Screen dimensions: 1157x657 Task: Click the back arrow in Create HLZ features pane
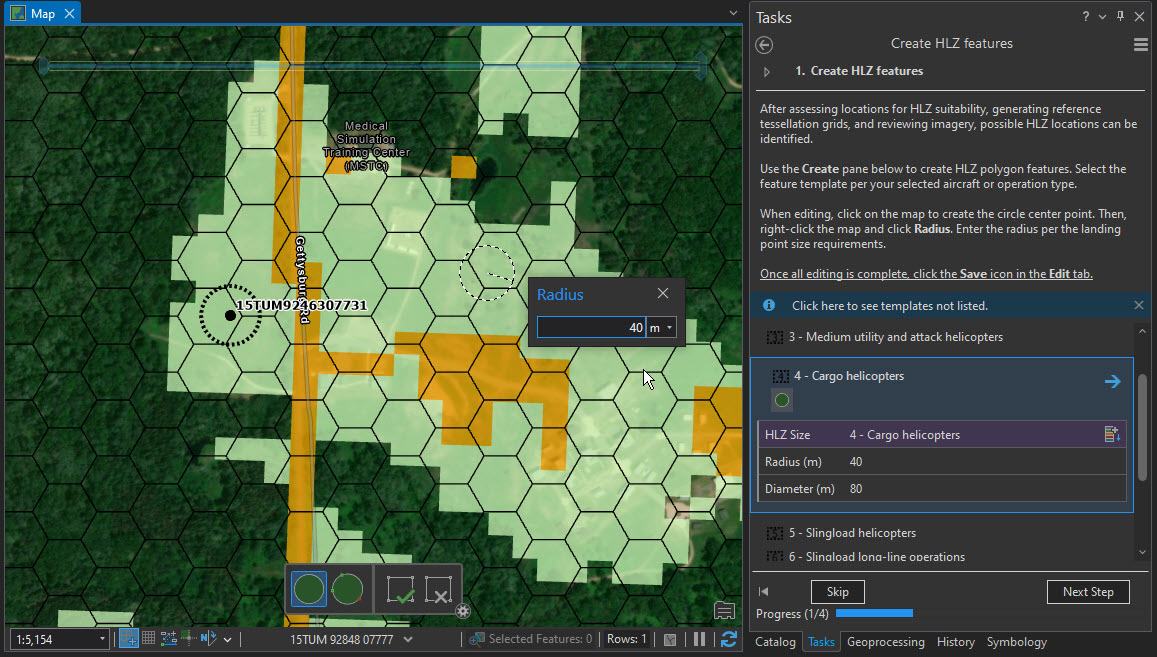pos(763,45)
